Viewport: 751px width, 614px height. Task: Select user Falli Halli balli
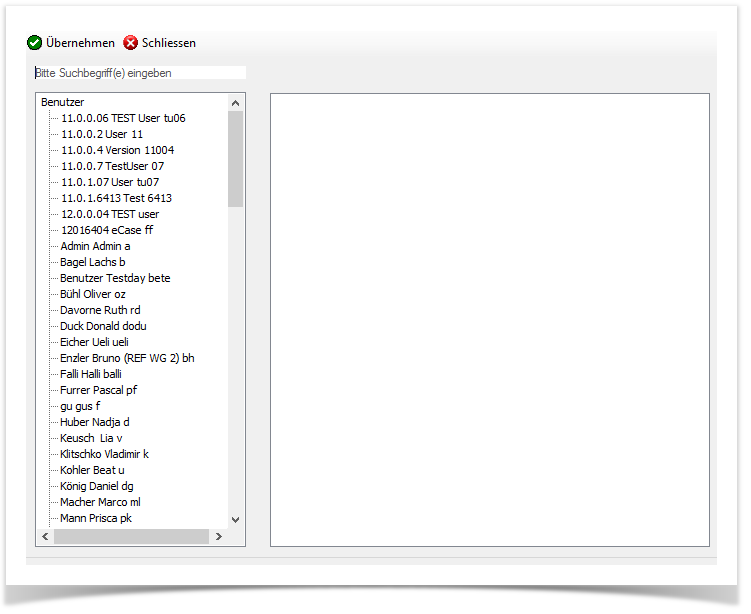91,374
